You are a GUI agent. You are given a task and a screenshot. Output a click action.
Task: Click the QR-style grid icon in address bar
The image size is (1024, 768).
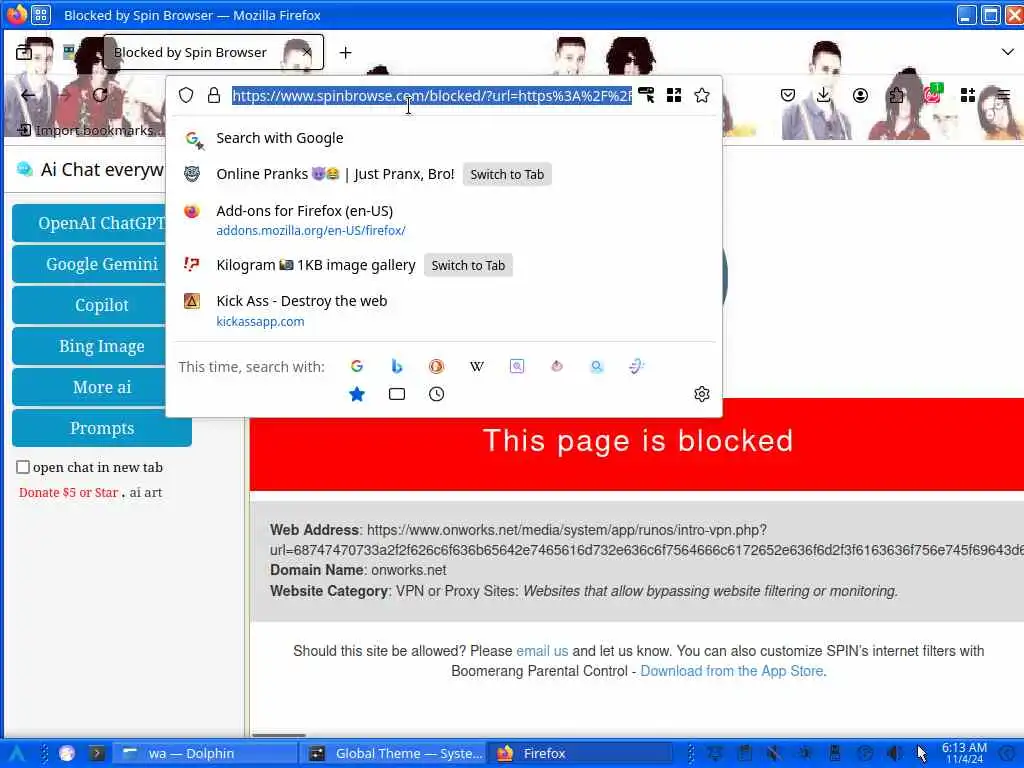[x=674, y=95]
